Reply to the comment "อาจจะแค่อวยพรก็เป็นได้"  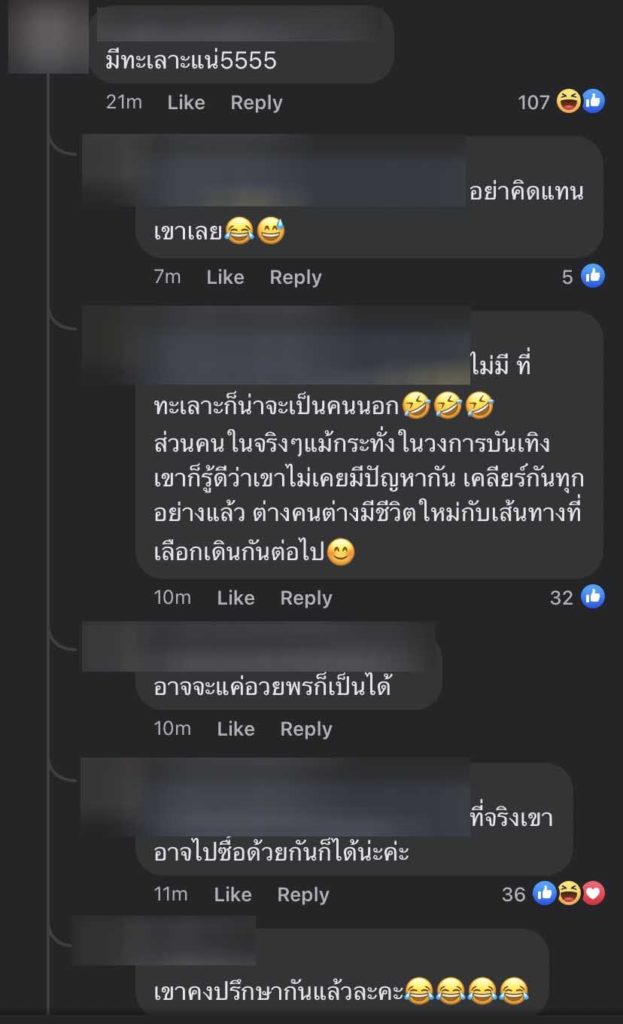[306, 729]
